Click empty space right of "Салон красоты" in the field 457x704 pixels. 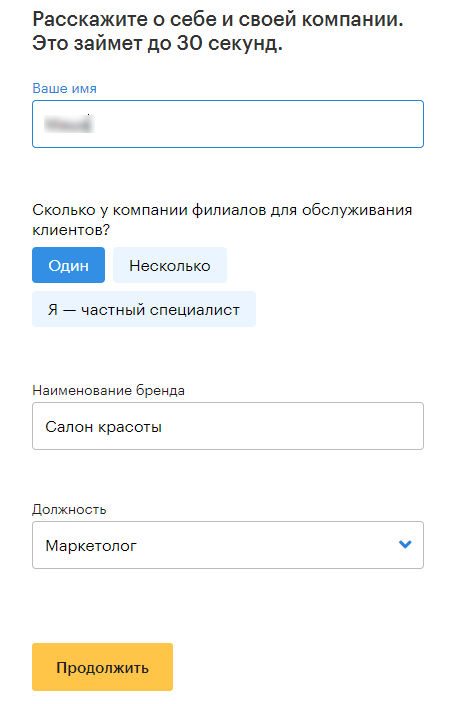pos(292,426)
